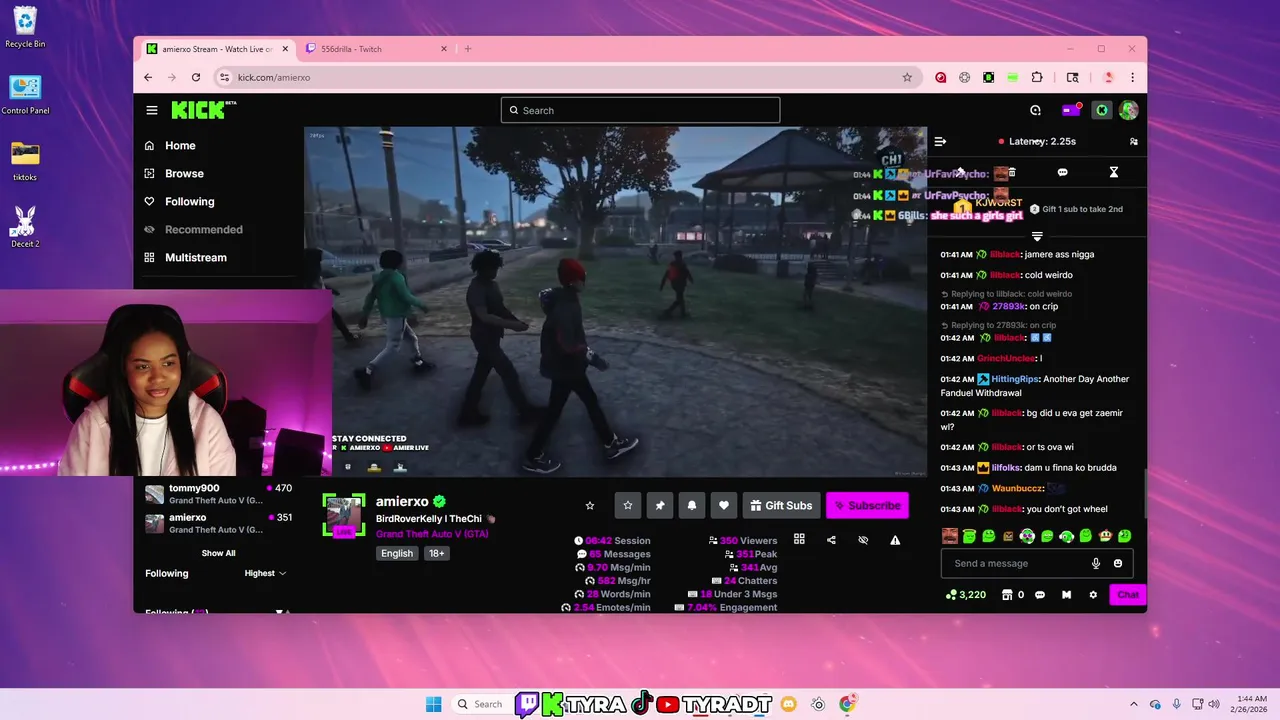Image resolution: width=1280 pixels, height=720 pixels.
Task: Toggle the unboxed star near Gift Subs
Action: point(590,505)
